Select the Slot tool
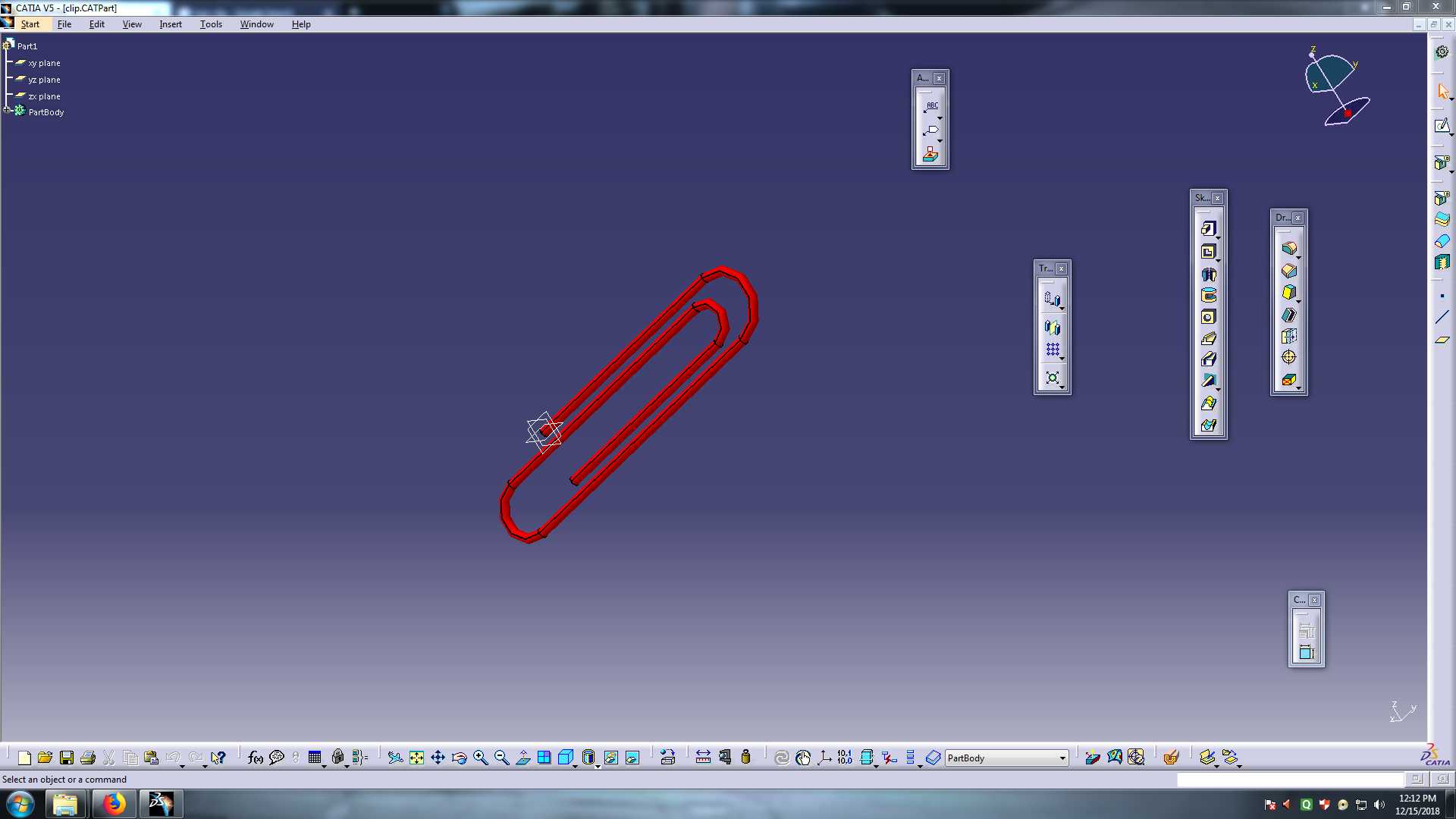This screenshot has width=1456, height=819. (1208, 359)
